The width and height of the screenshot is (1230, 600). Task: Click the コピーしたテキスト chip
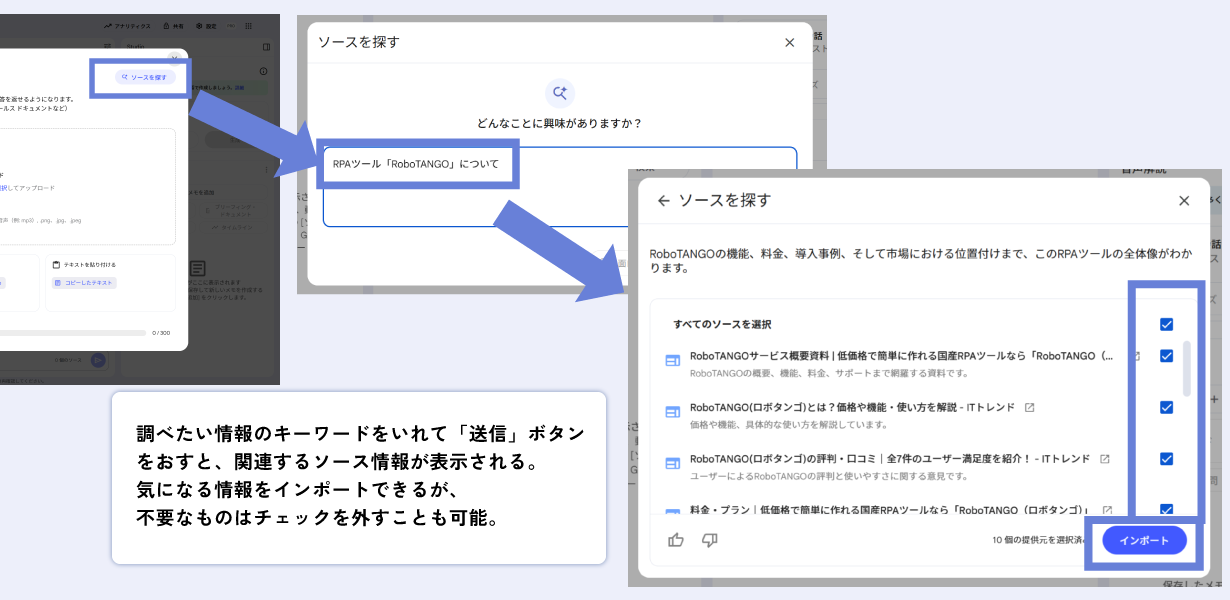85,283
